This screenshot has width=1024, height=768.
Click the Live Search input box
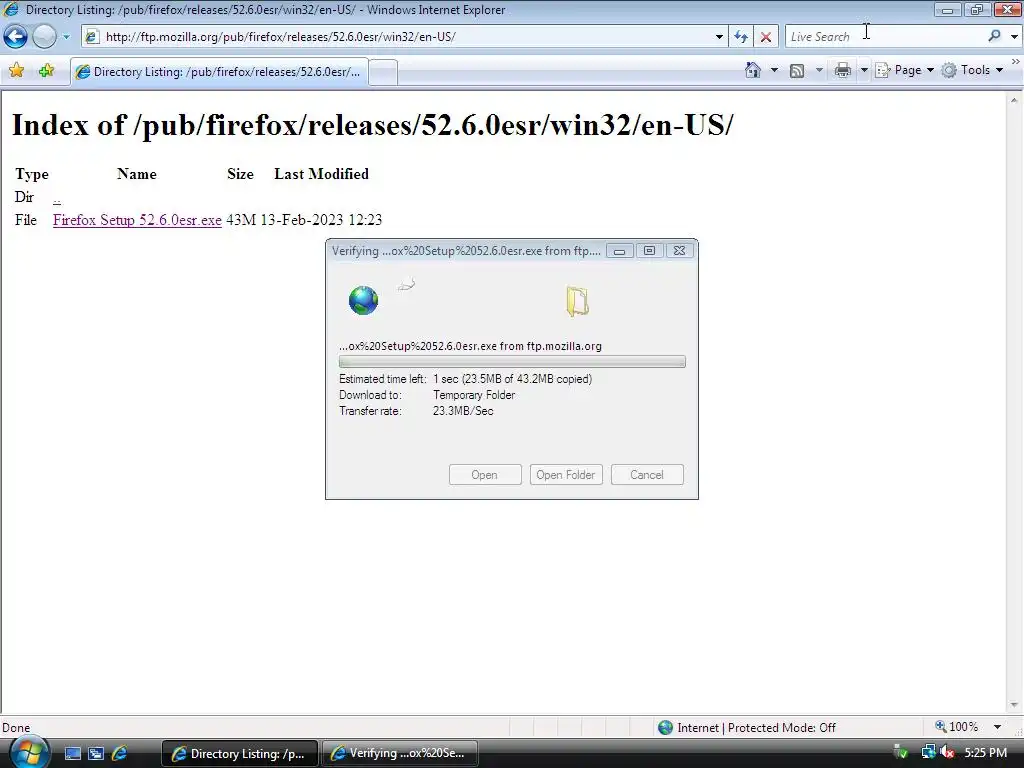click(x=885, y=37)
